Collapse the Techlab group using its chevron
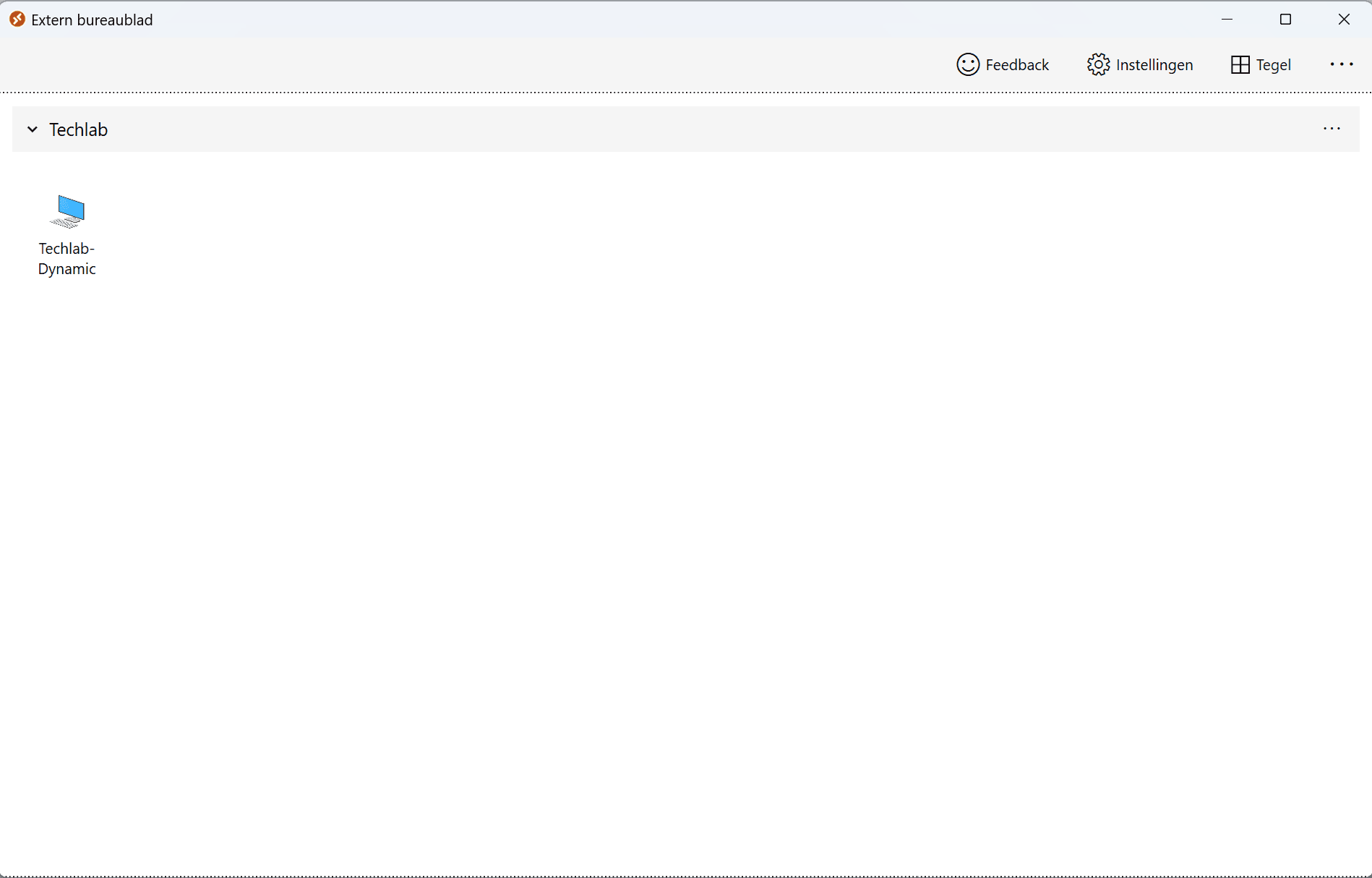 click(33, 129)
